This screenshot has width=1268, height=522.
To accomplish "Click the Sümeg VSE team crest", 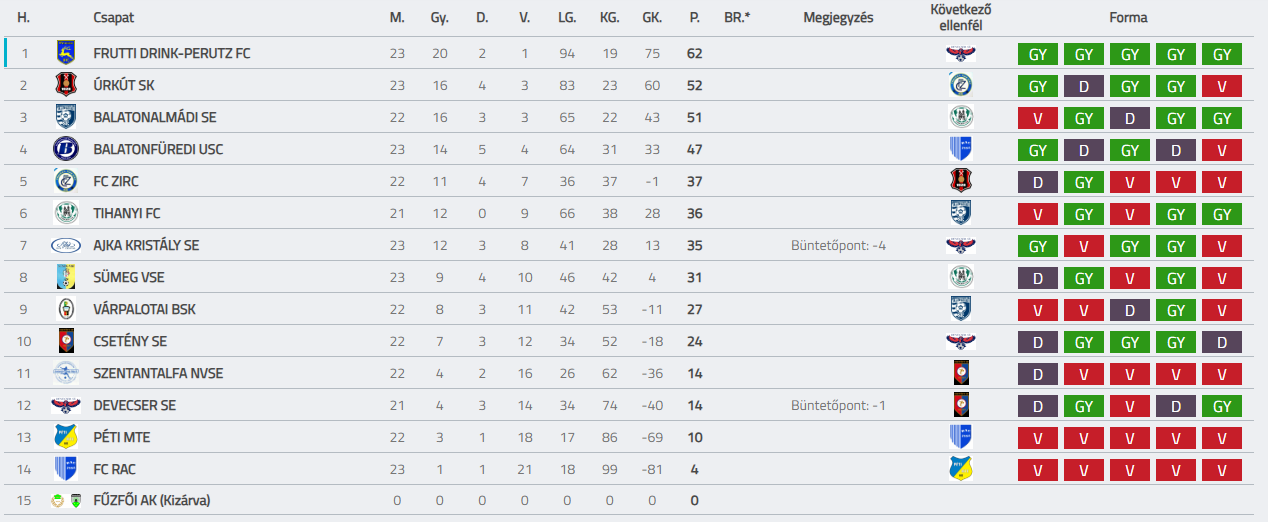I will tap(66, 277).
